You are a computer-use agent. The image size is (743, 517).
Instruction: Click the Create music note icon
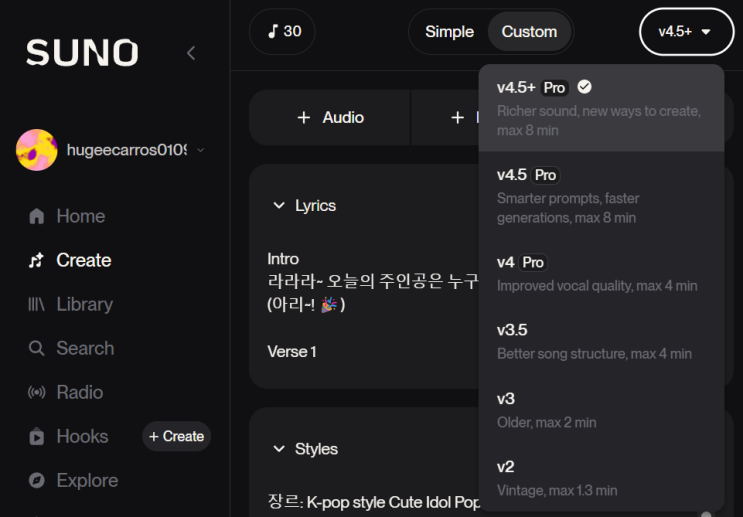point(37,260)
